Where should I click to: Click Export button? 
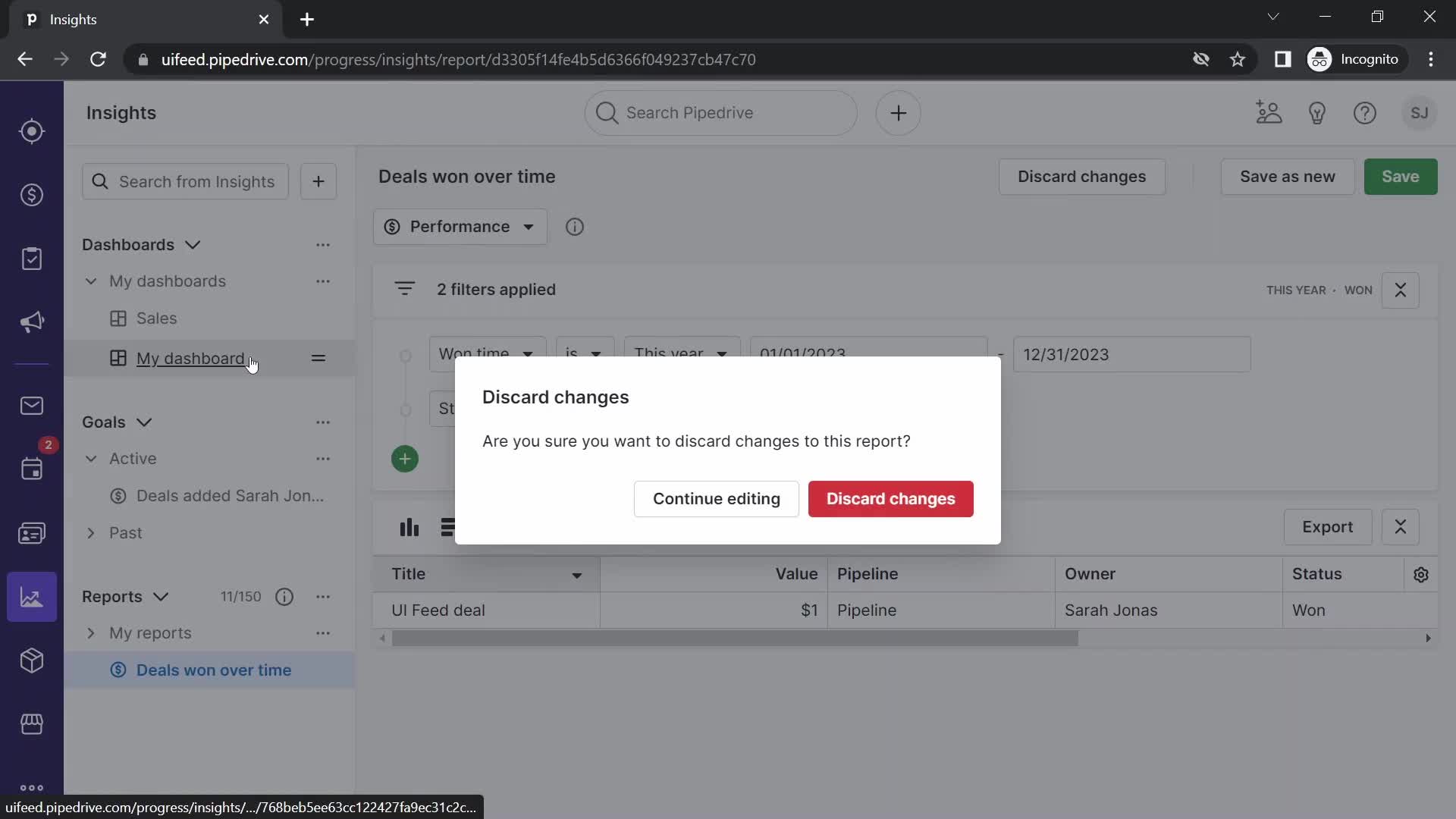[1327, 527]
